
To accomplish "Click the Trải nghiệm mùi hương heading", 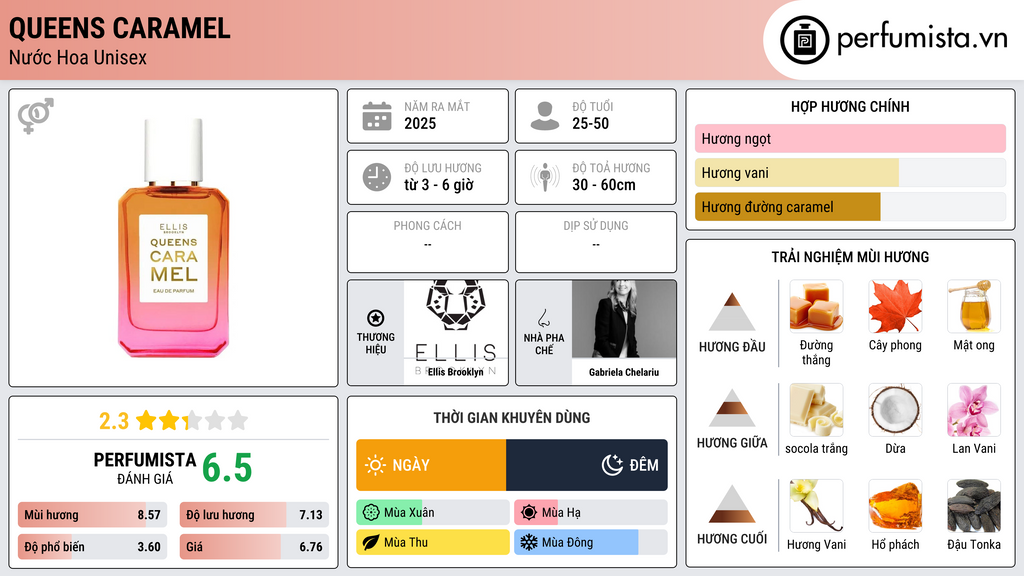I will click(x=850, y=257).
